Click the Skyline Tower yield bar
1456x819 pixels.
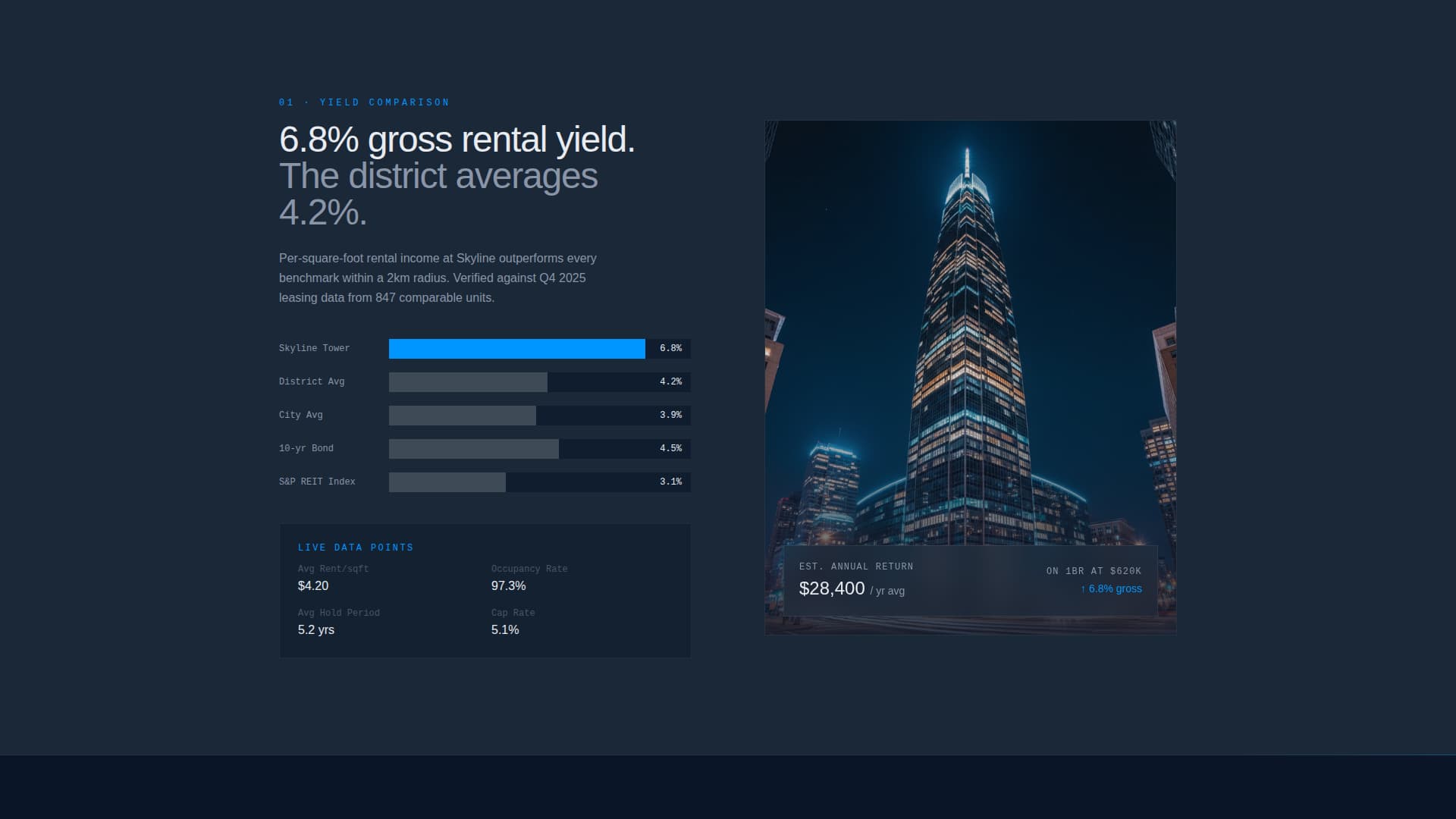pos(516,349)
